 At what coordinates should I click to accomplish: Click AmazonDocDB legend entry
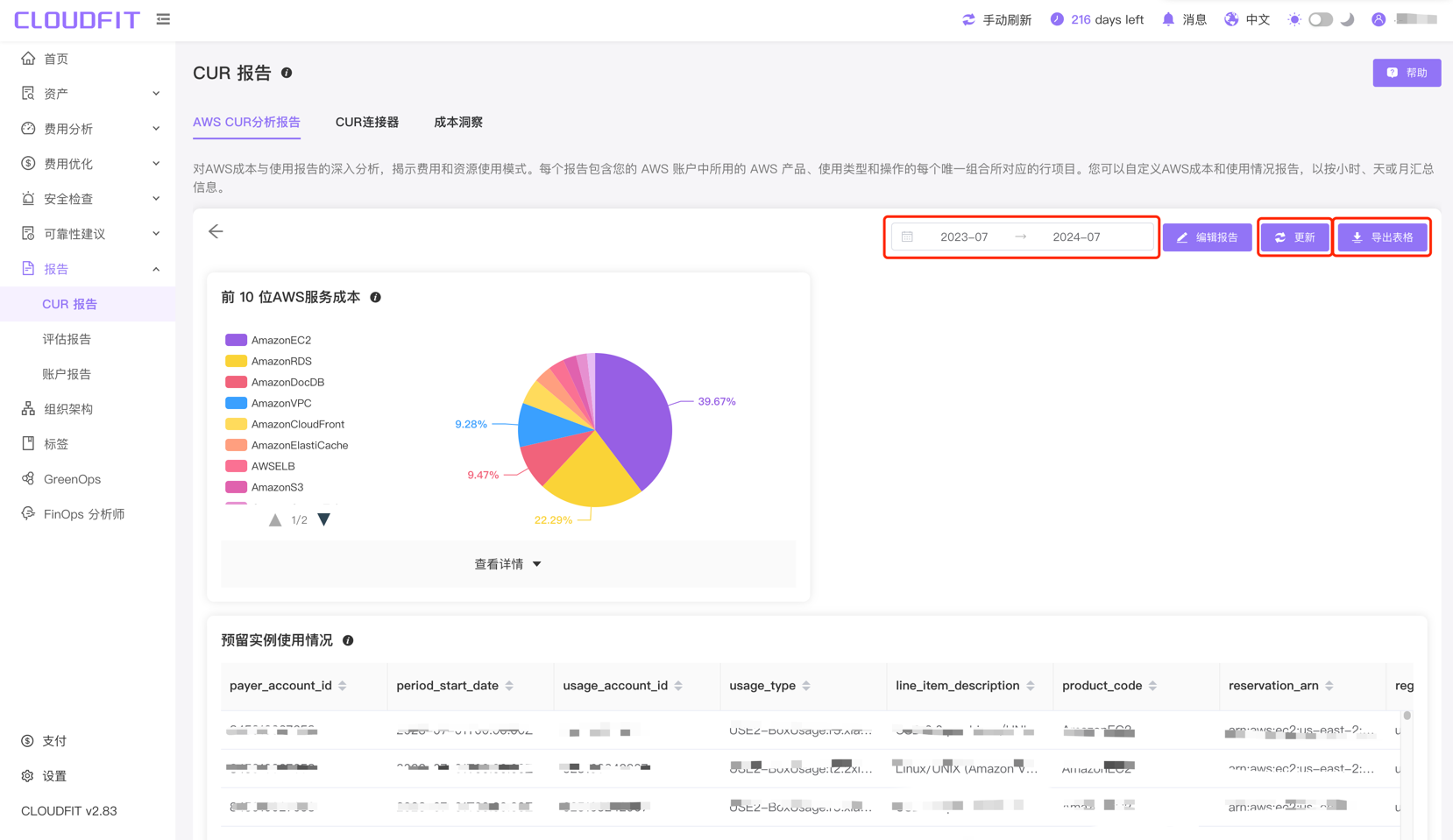tap(274, 382)
